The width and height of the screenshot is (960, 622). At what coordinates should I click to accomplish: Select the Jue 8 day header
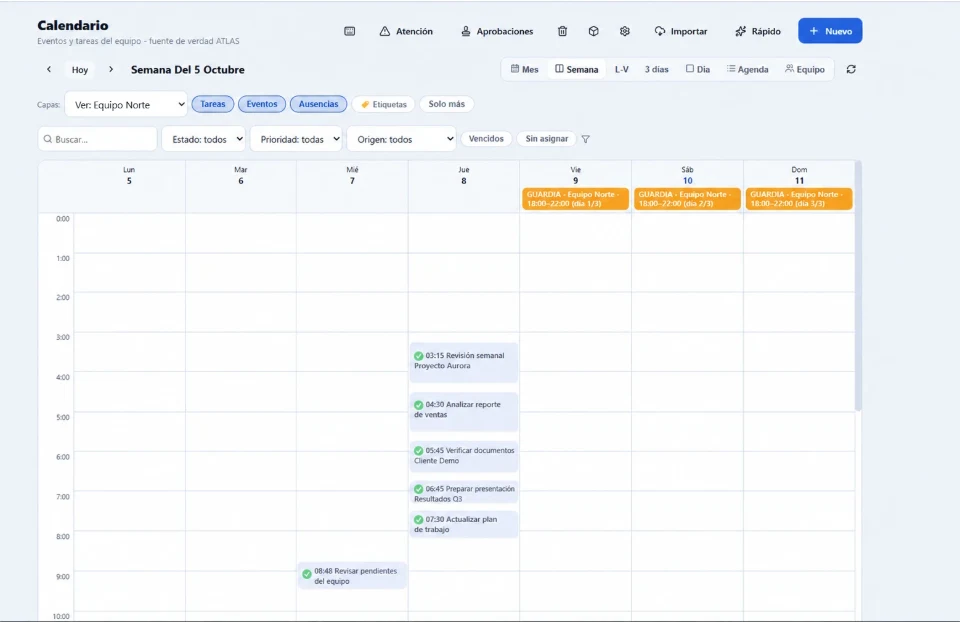(463, 176)
